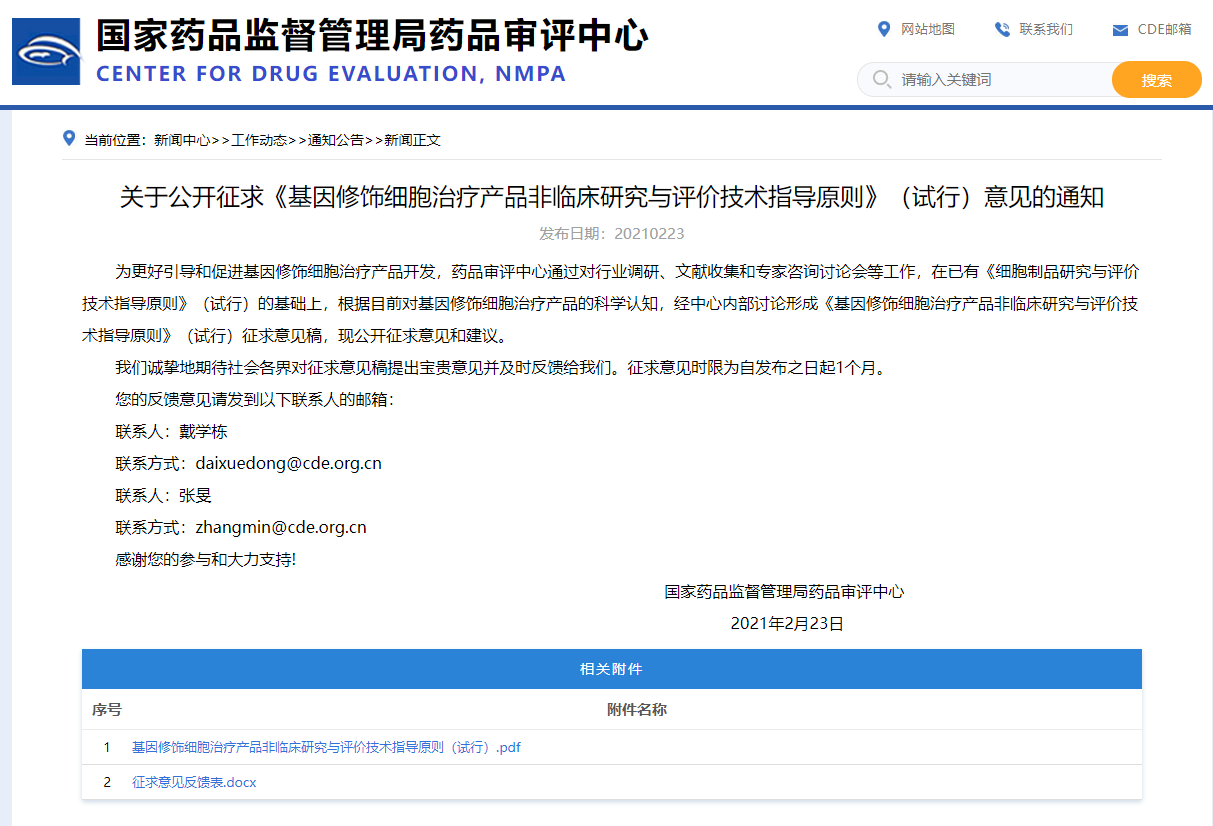Download the 基因修饰细胞治疗产品 .pdf attachment

pyautogui.click(x=326, y=747)
